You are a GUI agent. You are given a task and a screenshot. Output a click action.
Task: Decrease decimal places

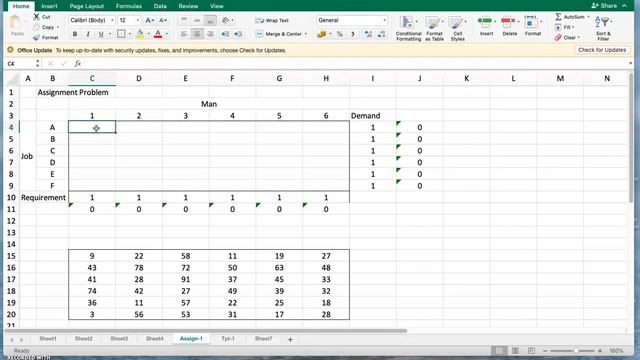click(x=382, y=34)
